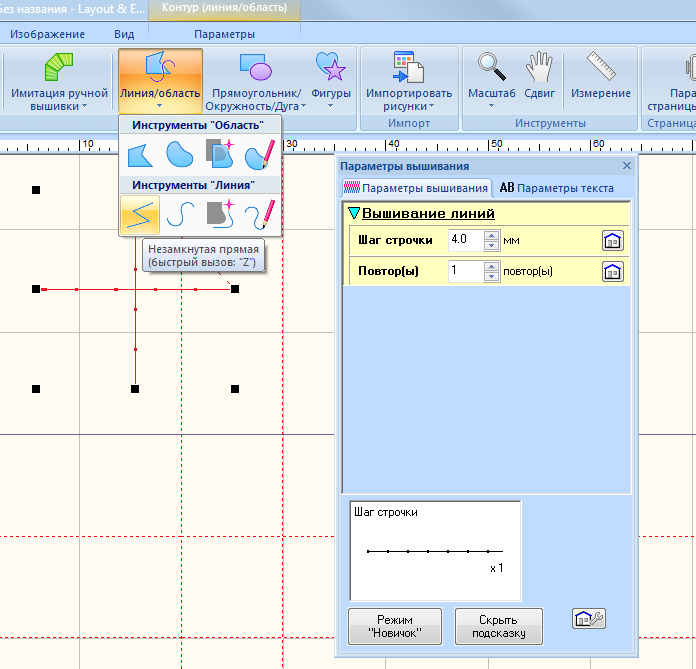Select the closed curve area tool
The width and height of the screenshot is (696, 669).
coord(179,154)
